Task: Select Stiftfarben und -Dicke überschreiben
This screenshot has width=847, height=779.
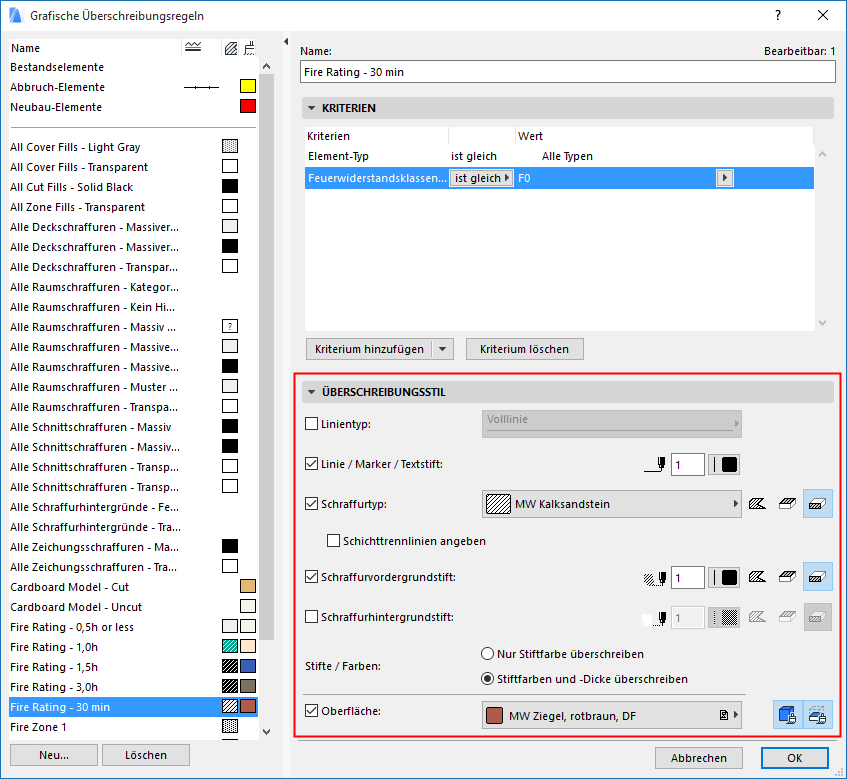Action: click(487, 679)
